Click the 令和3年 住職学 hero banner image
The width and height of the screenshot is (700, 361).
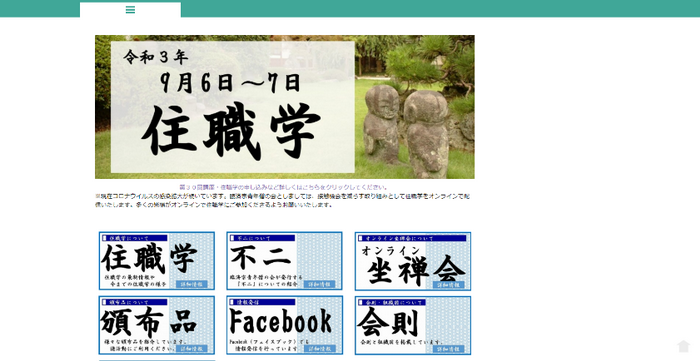pos(285,107)
